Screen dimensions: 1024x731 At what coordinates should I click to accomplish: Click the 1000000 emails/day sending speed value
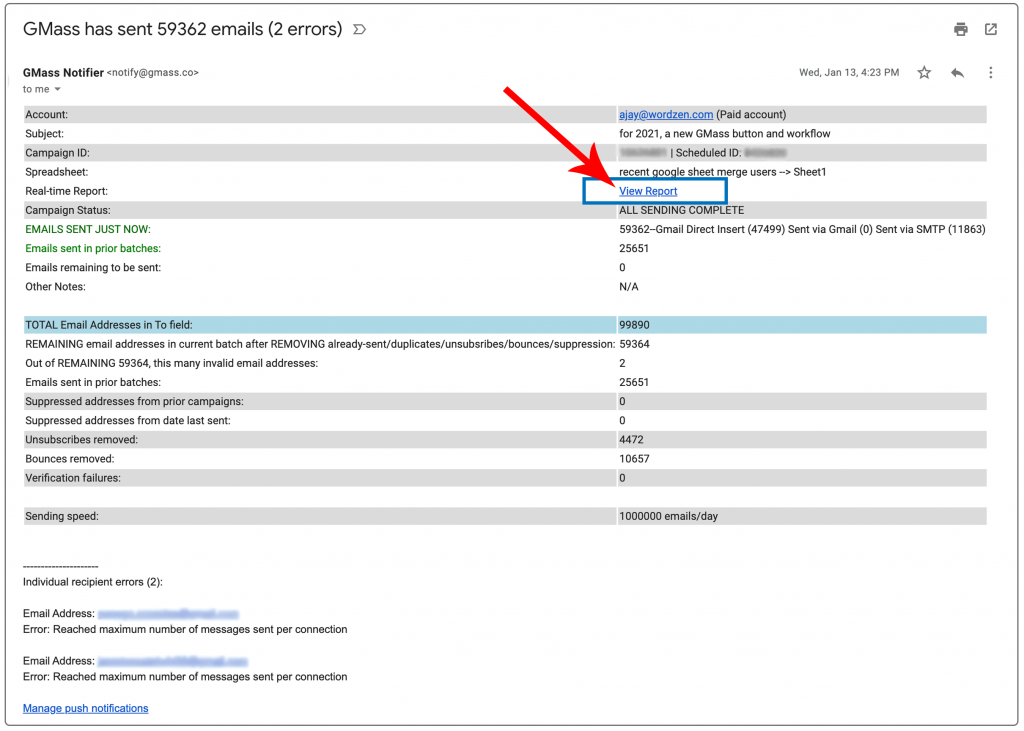[668, 517]
